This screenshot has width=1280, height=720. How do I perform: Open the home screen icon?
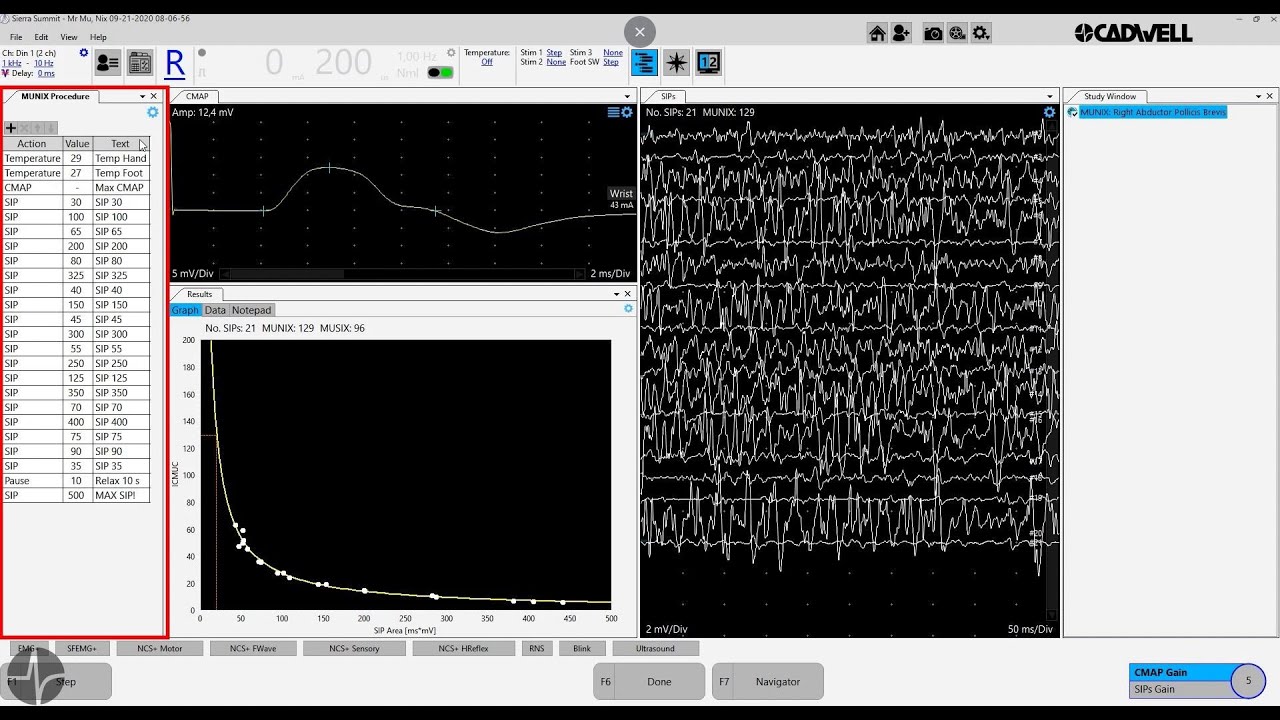(877, 33)
